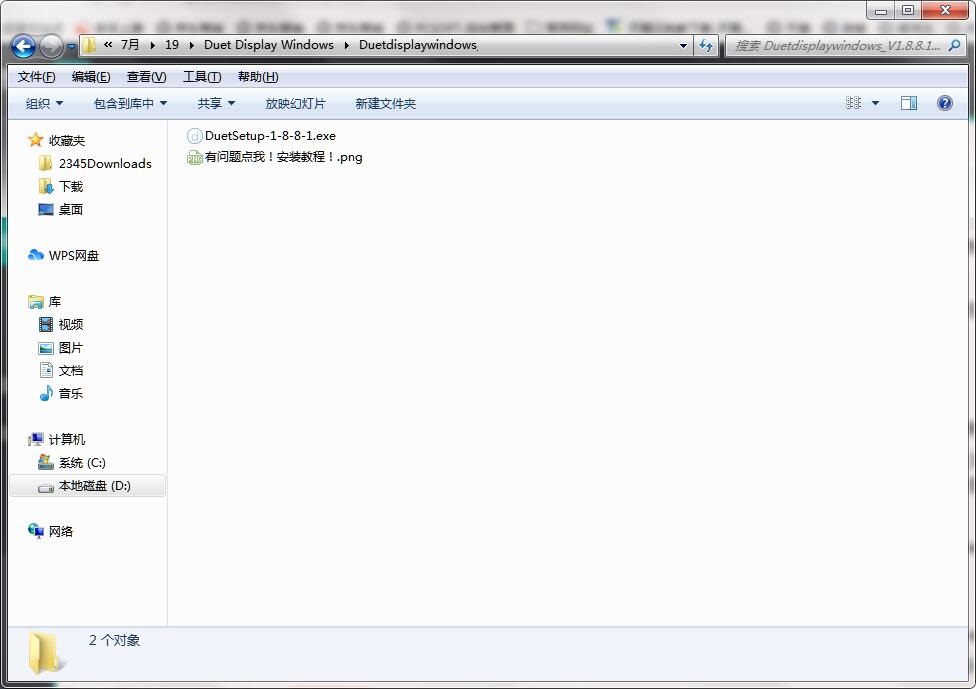Select 网络 in navigation pane

pyautogui.click(x=60, y=532)
